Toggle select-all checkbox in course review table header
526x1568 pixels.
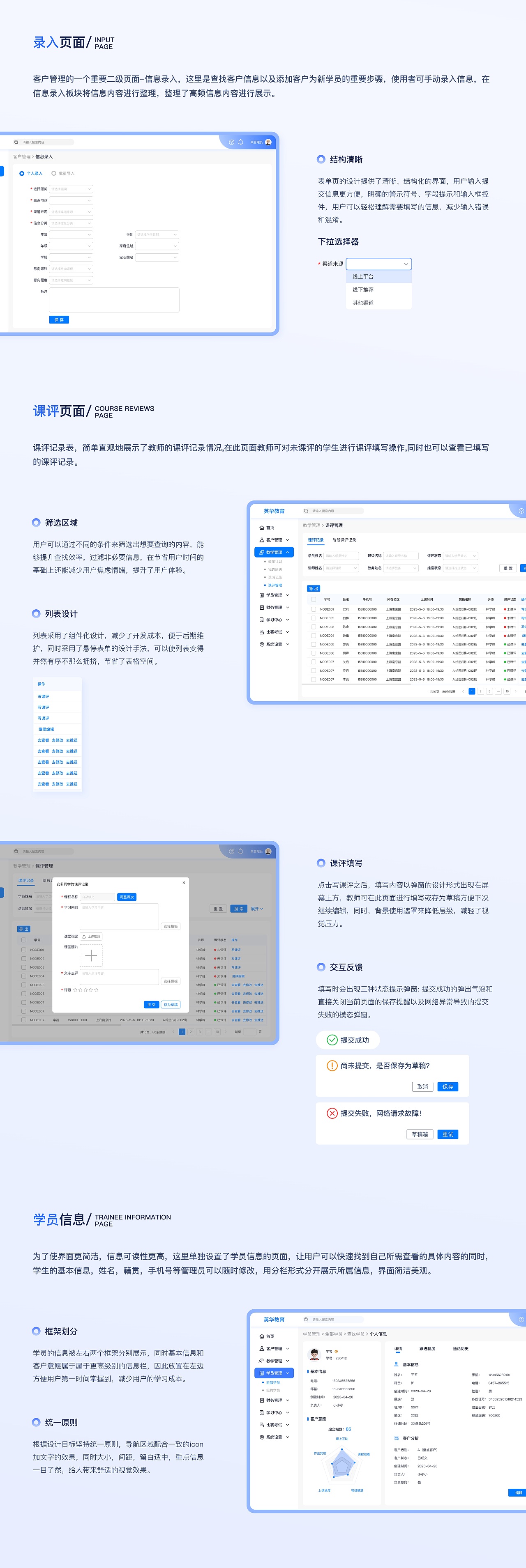(314, 599)
